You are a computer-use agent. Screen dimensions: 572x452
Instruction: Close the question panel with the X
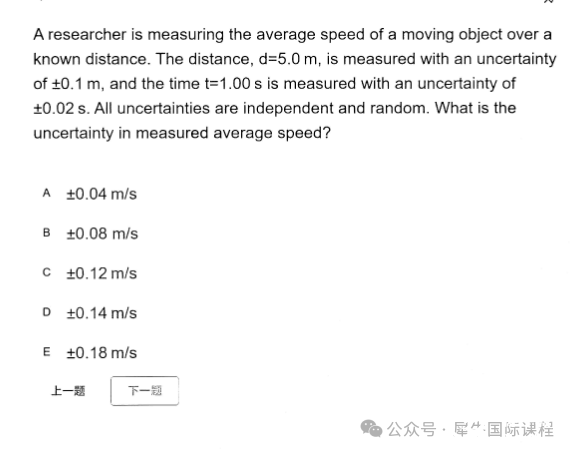pyautogui.click(x=548, y=1)
